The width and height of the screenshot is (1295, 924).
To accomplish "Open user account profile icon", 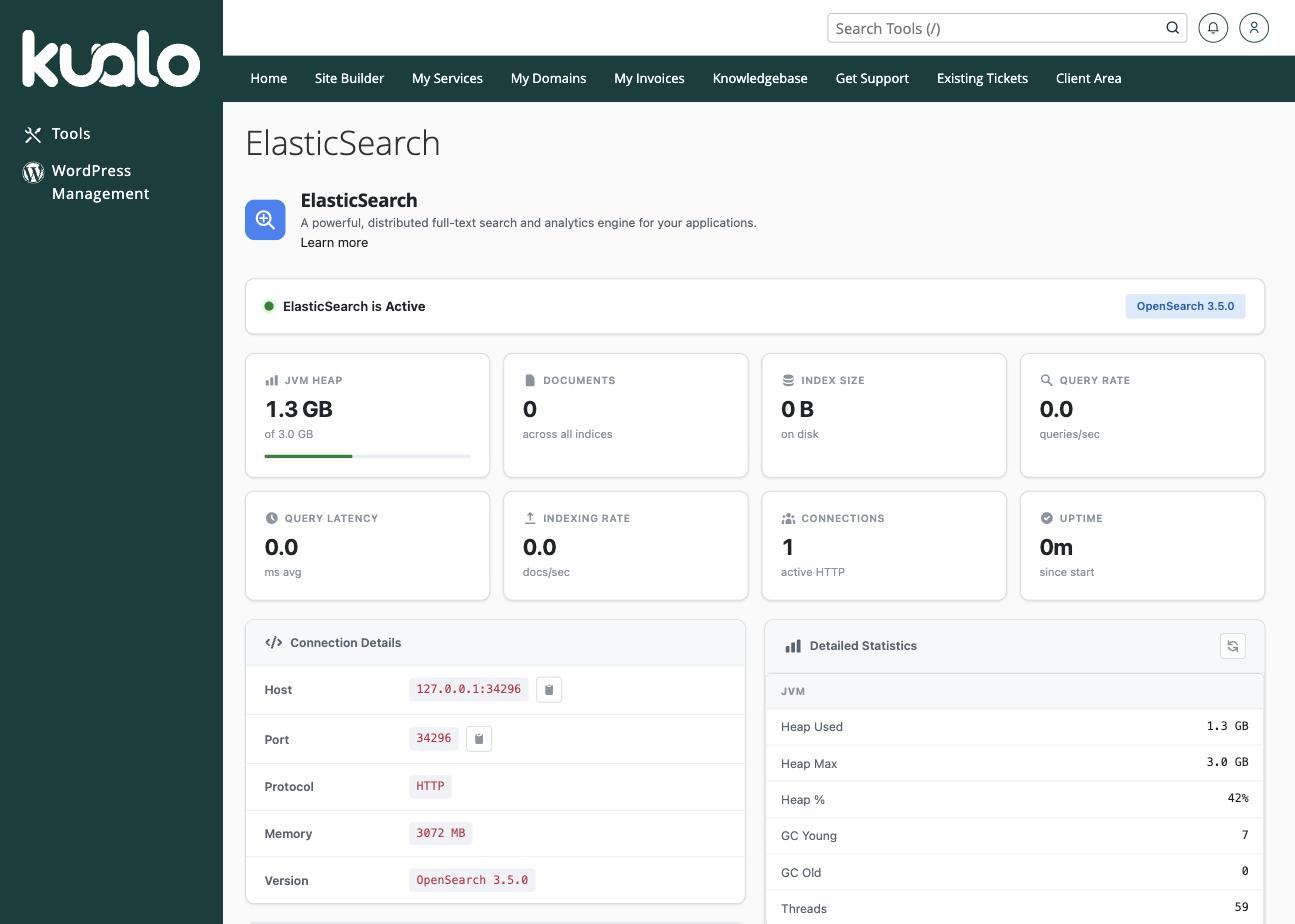I will 1254,28.
